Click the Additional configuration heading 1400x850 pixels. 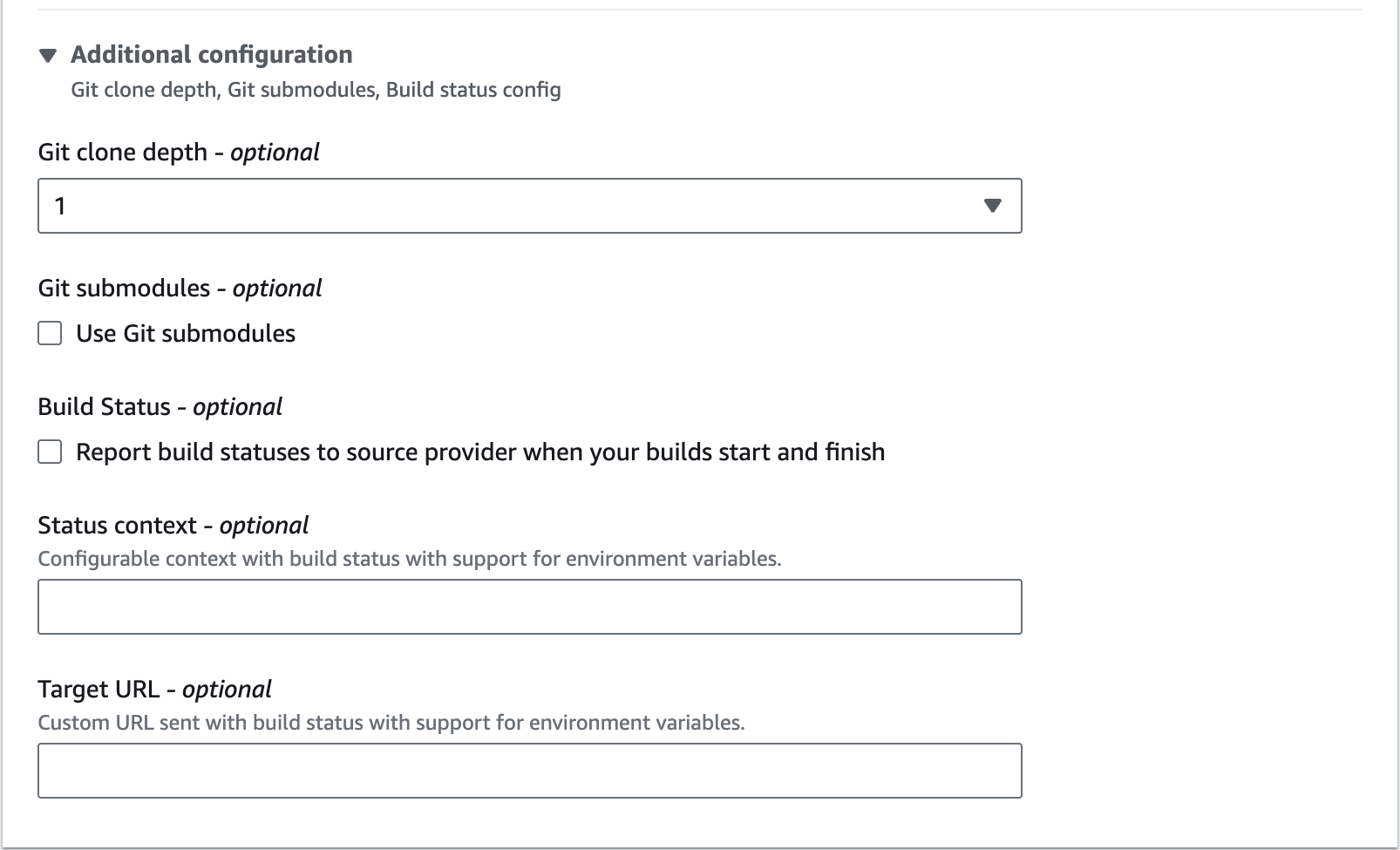[x=211, y=55]
